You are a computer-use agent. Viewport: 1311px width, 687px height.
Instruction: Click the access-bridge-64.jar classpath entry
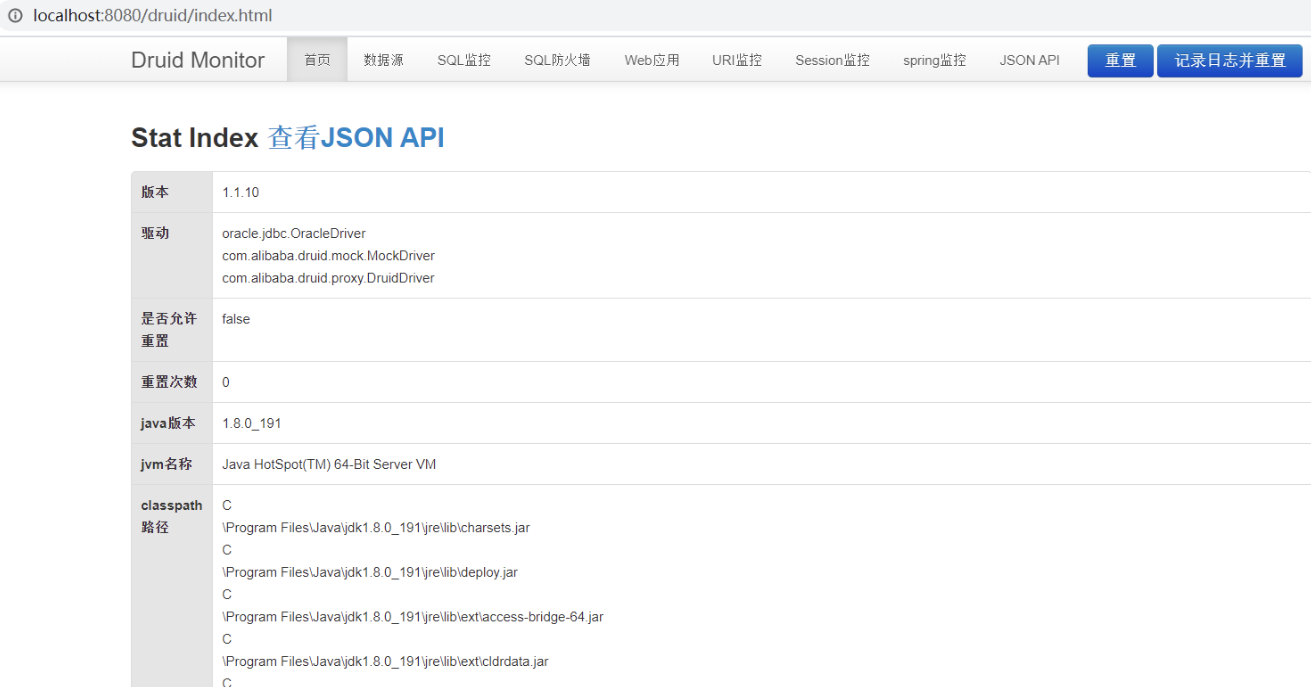click(x=413, y=617)
